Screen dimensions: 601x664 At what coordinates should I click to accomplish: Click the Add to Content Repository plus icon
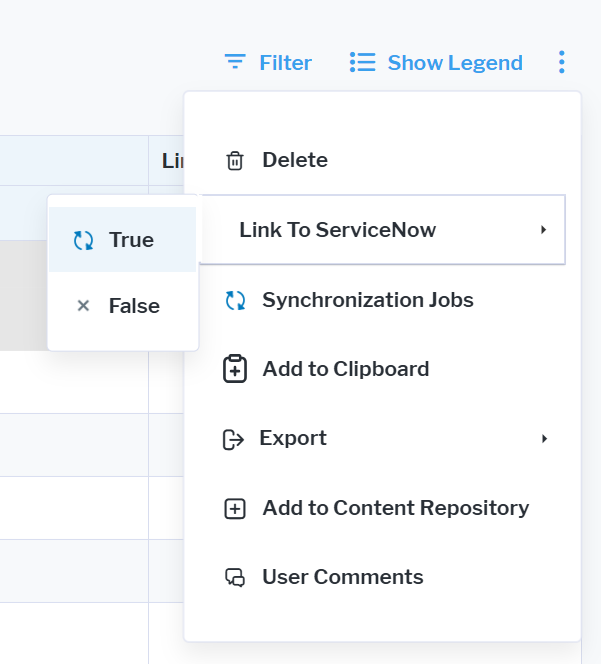235,508
